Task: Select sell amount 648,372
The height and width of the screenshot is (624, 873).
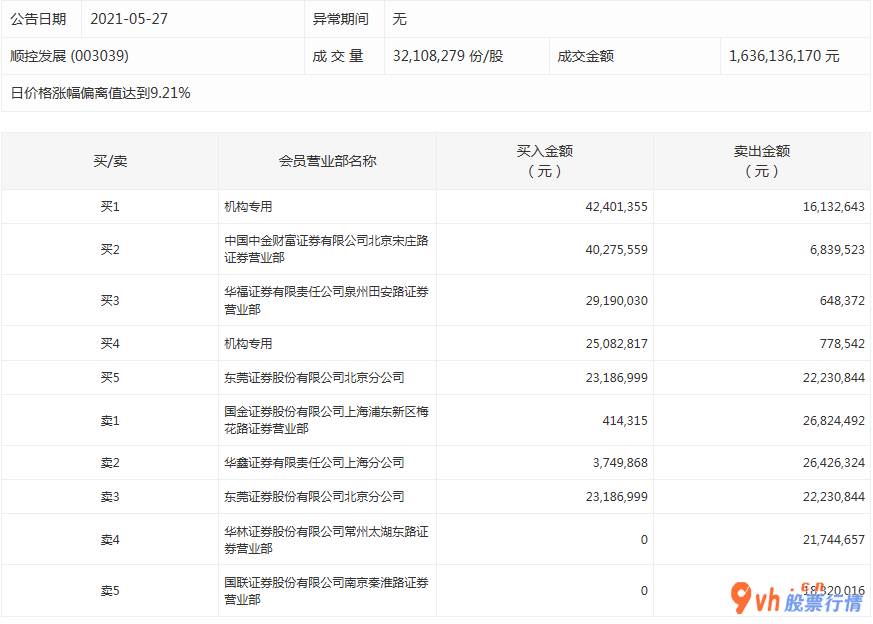Action: tap(842, 301)
